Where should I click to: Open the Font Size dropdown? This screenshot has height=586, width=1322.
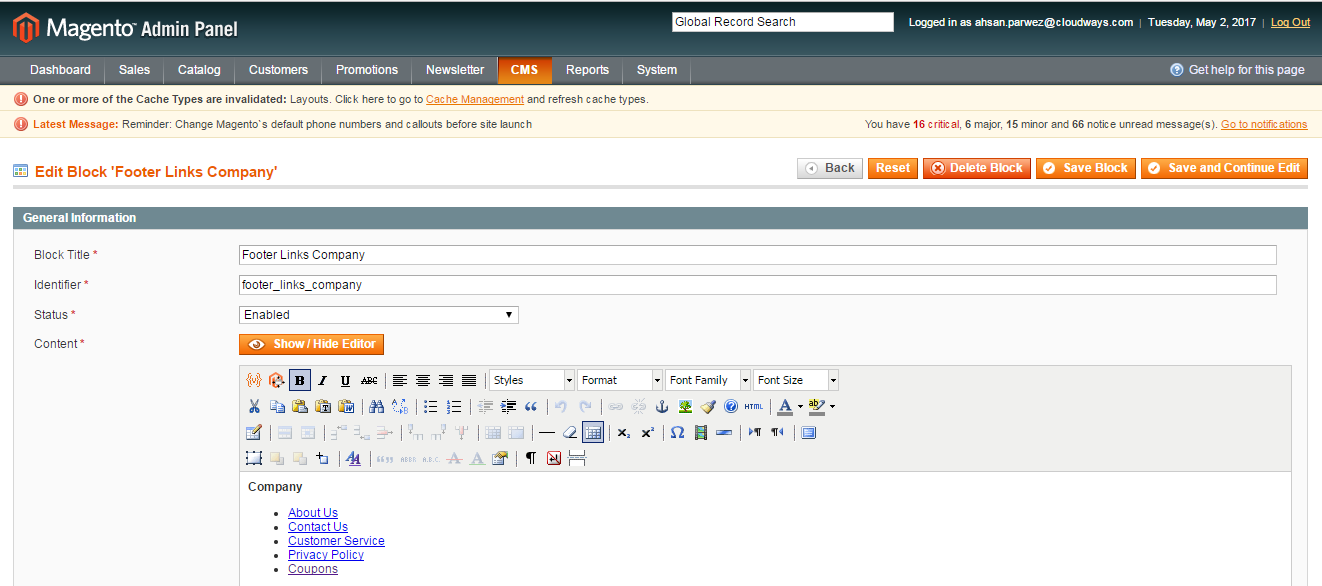point(796,380)
